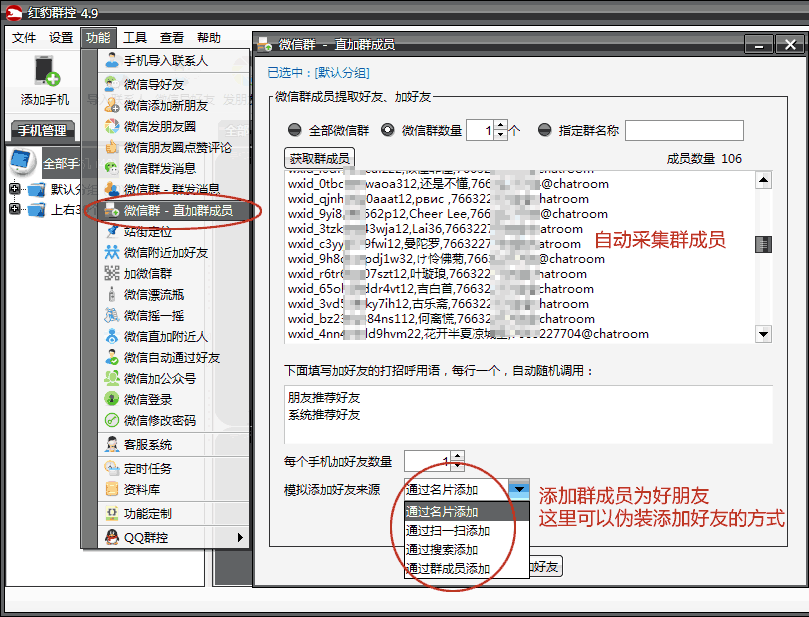Image resolution: width=809 pixels, height=617 pixels.
Task: Select the 全部微信群 radio button
Action: (x=295, y=130)
